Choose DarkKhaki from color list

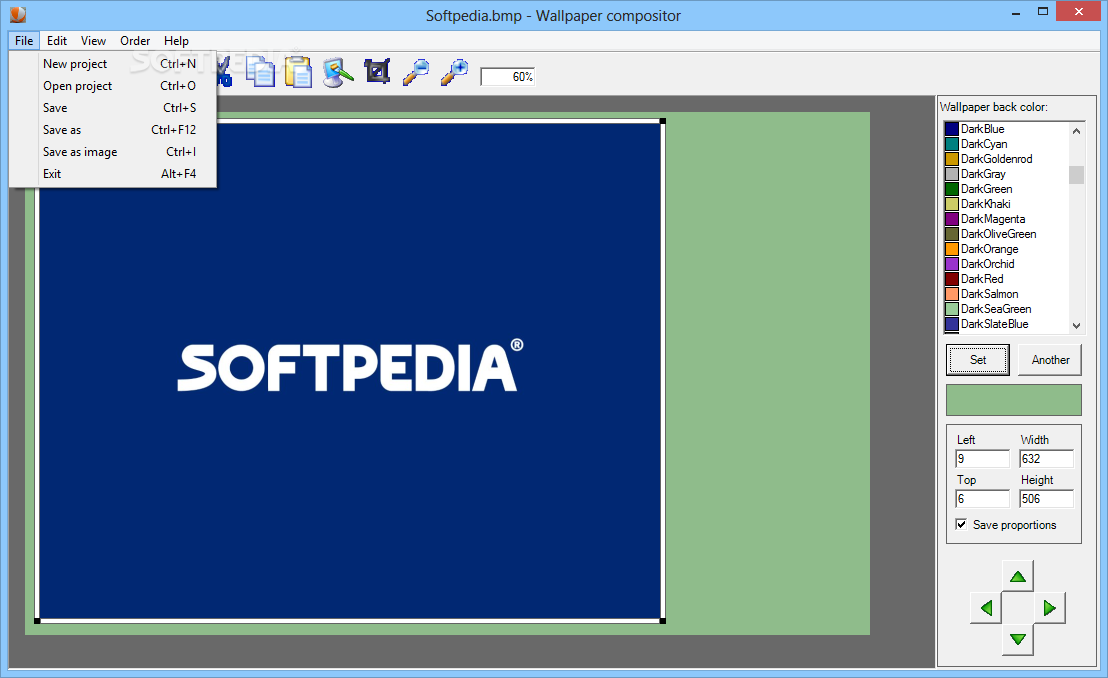click(x=1006, y=204)
